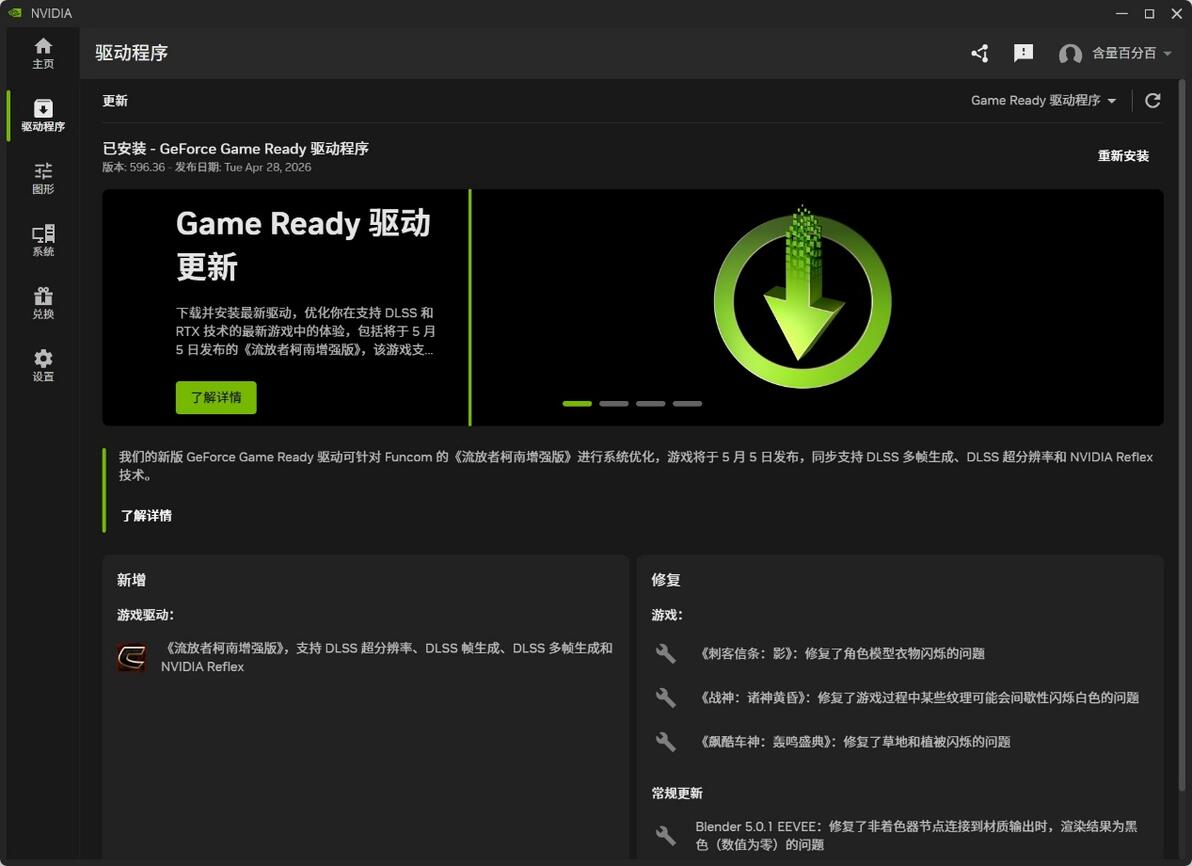1192x866 pixels.
Task: Click the green download arrow banner graphic
Action: coord(802,297)
